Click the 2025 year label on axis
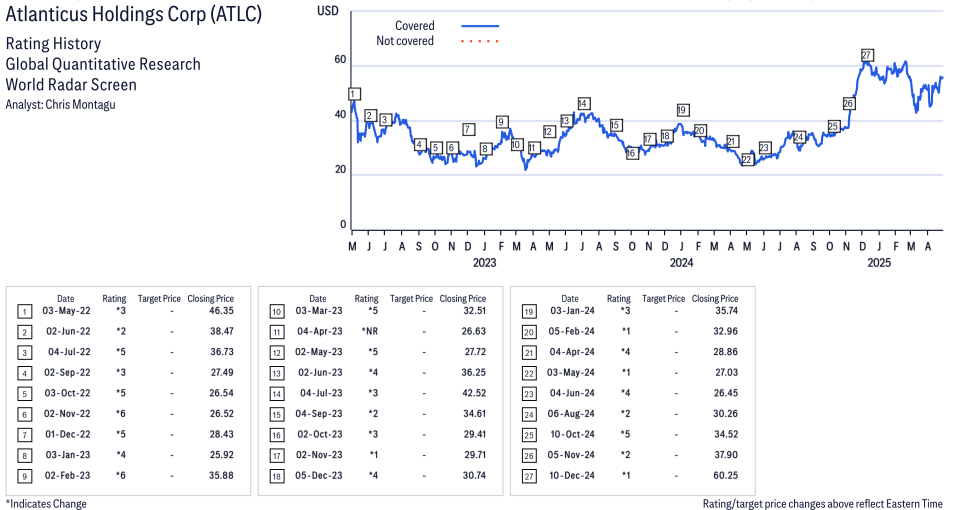The height and width of the screenshot is (510, 954). point(879,262)
